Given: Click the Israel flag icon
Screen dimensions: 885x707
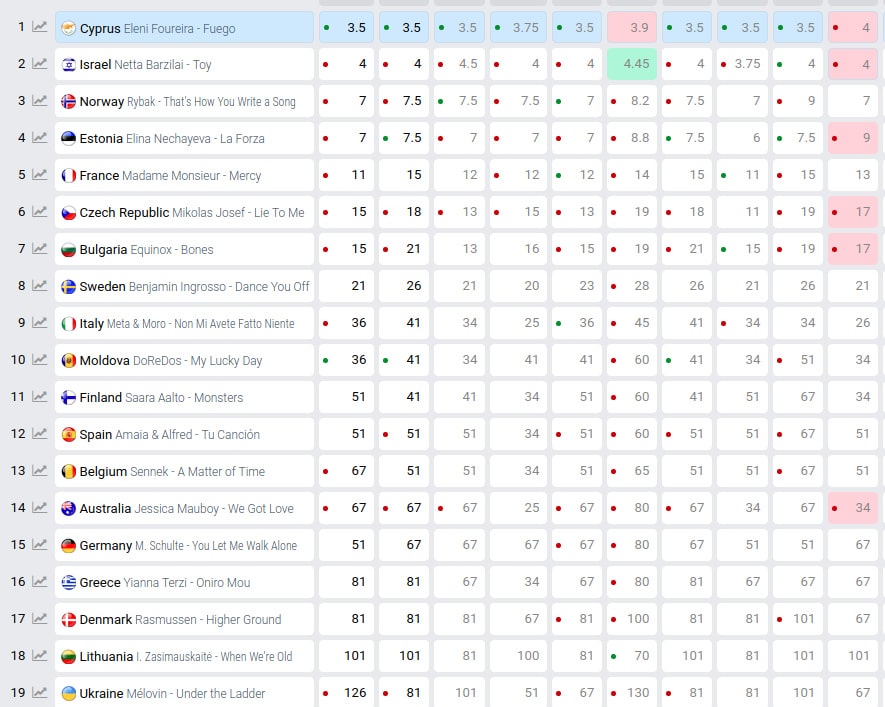Looking at the screenshot, I should 68,65.
